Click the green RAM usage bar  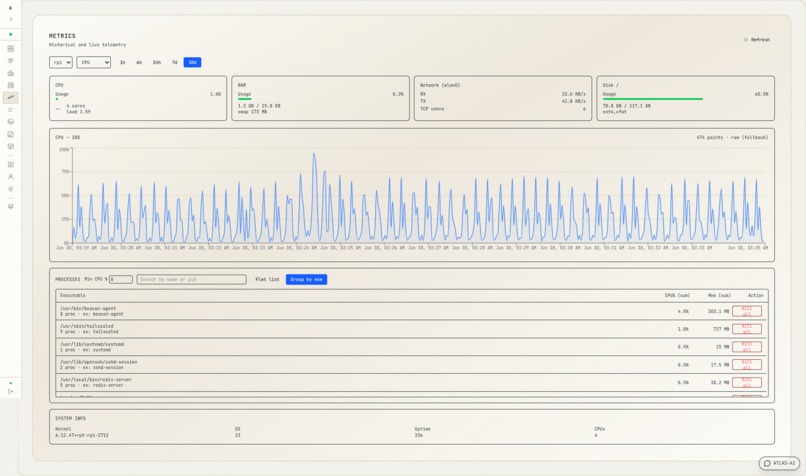tap(245, 99)
